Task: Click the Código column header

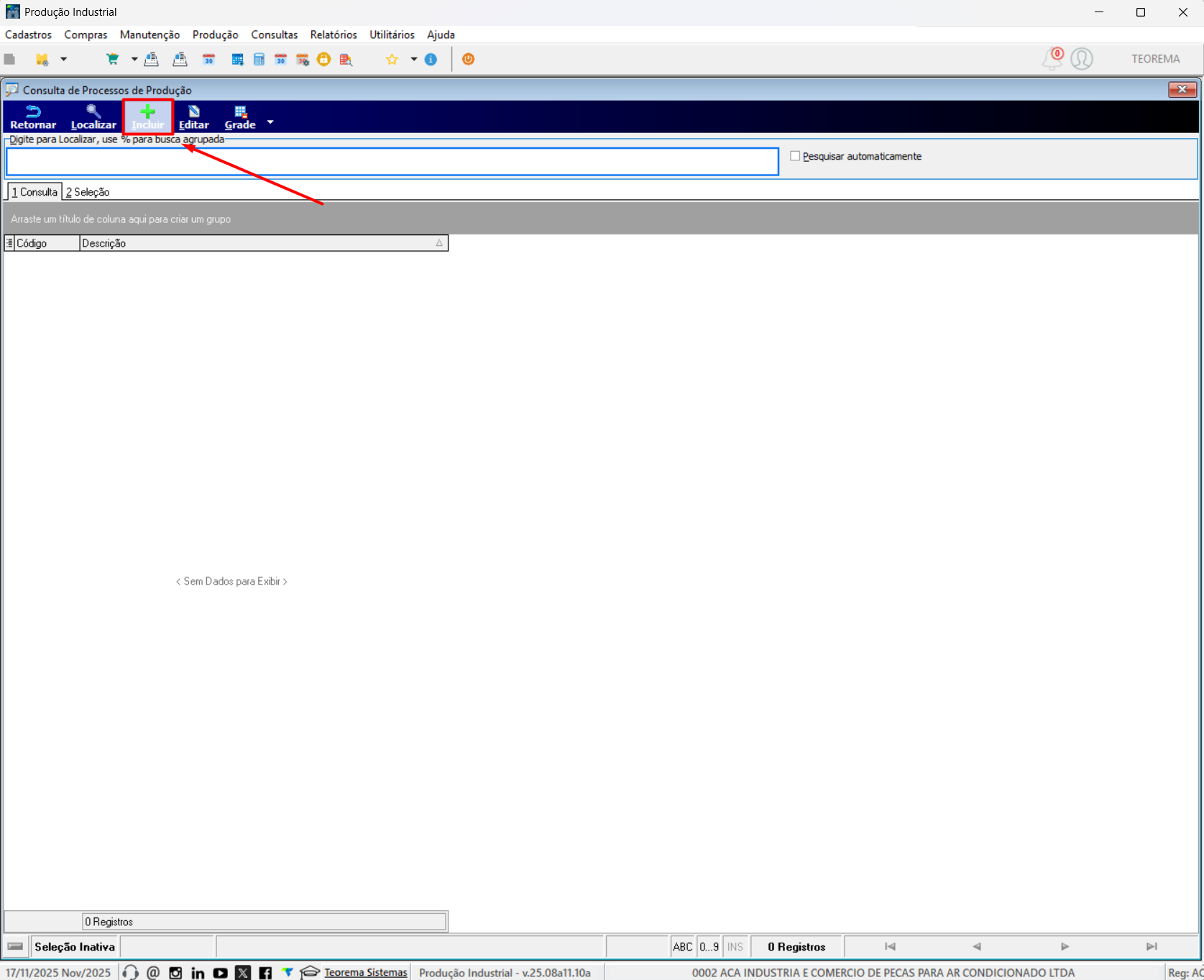Action: click(47, 243)
